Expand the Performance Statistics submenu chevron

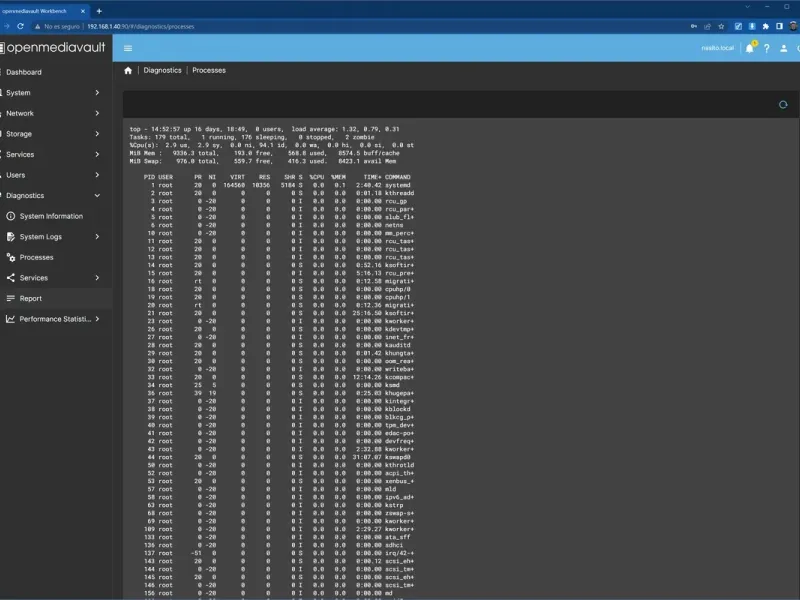click(97, 319)
